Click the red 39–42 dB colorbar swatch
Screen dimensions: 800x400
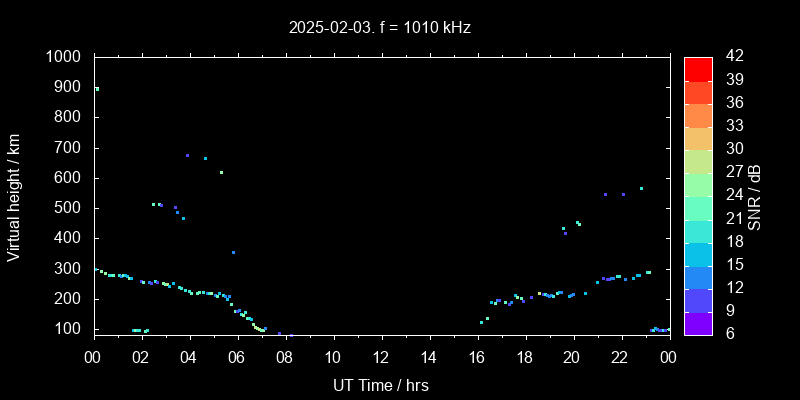pyautogui.click(x=698, y=69)
